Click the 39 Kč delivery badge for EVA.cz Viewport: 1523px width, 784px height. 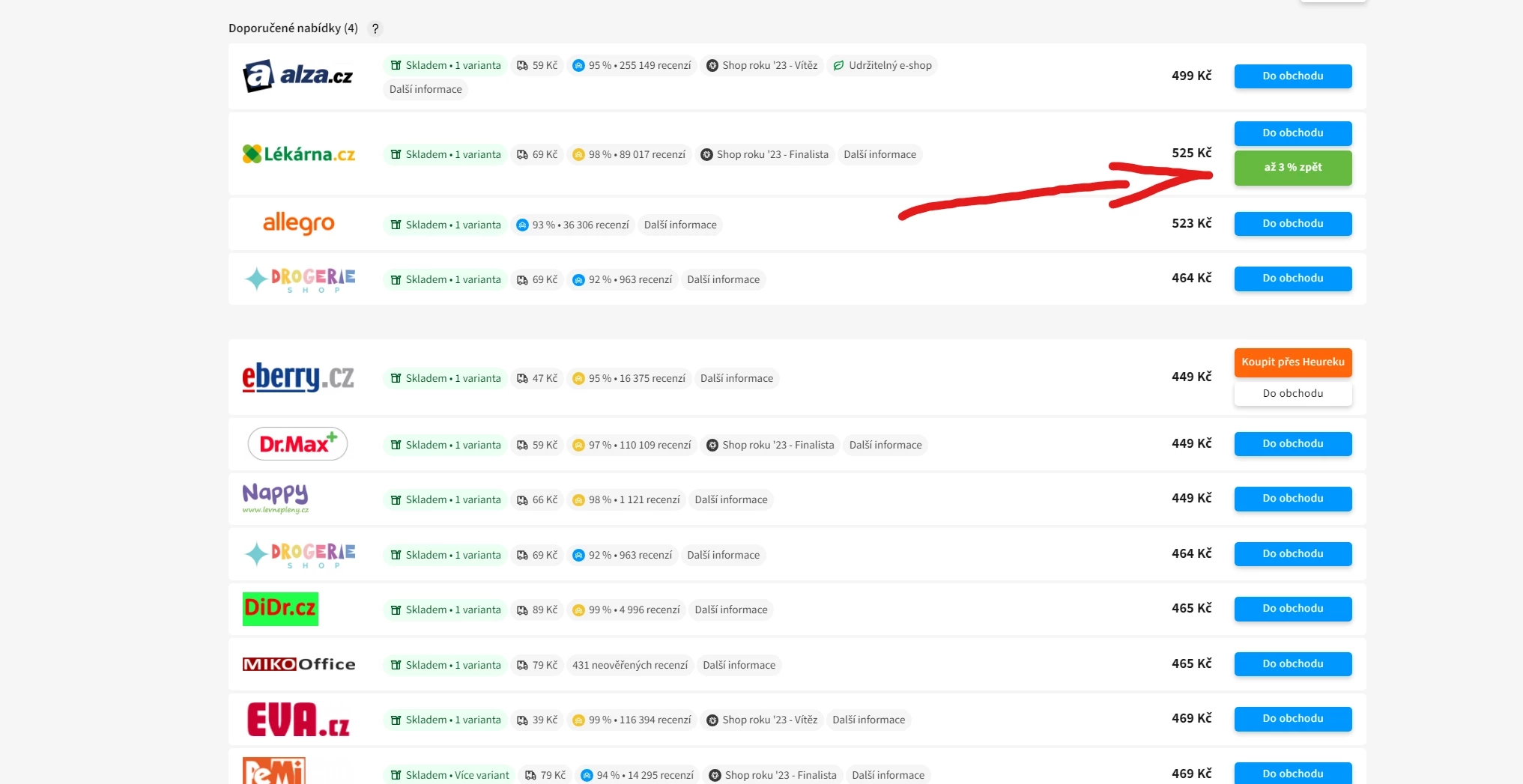(x=537, y=720)
